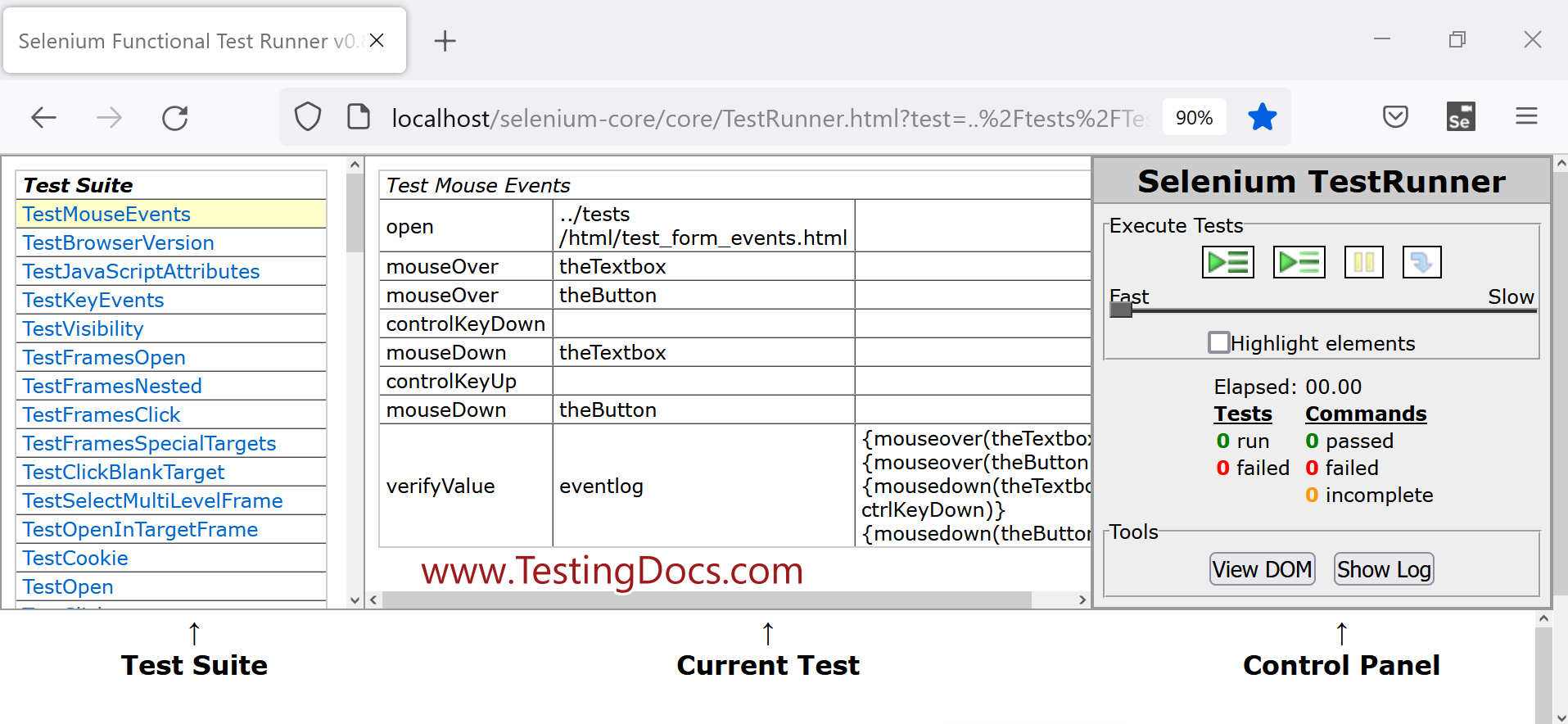The image size is (1568, 724).
Task: Open the TestBrowserVersion test link
Action: point(119,243)
